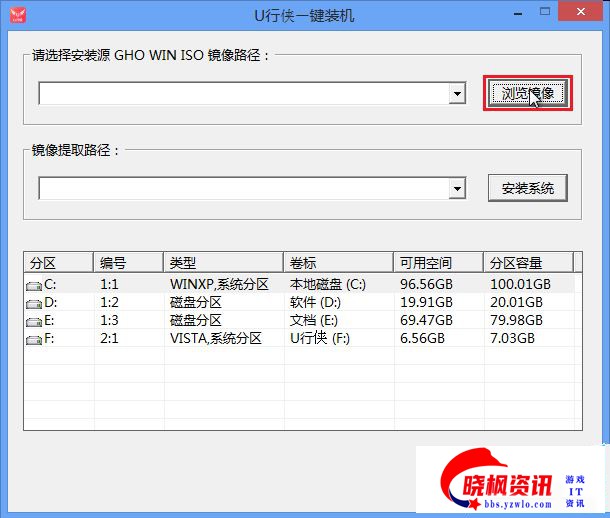Click the 类型 column header
The image size is (610, 518).
pos(222,263)
